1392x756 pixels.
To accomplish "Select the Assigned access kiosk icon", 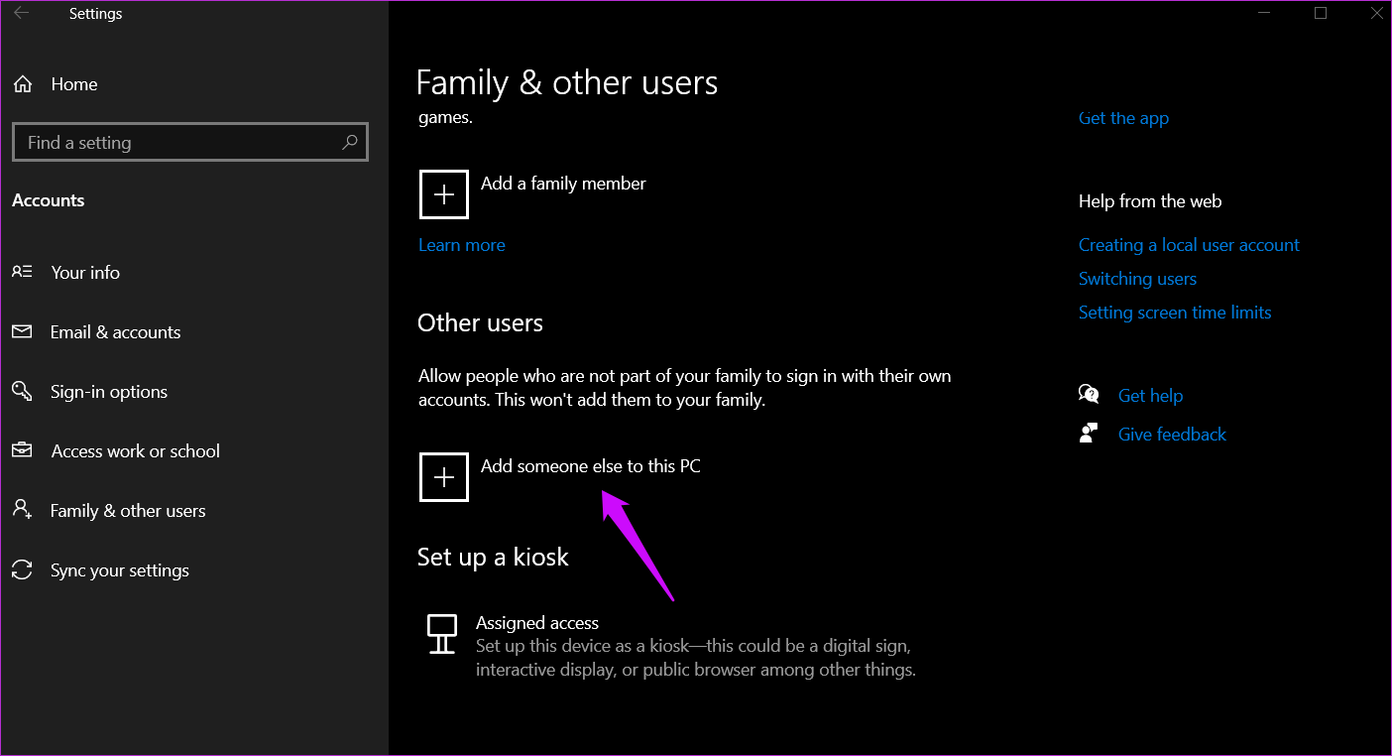I will [x=441, y=633].
